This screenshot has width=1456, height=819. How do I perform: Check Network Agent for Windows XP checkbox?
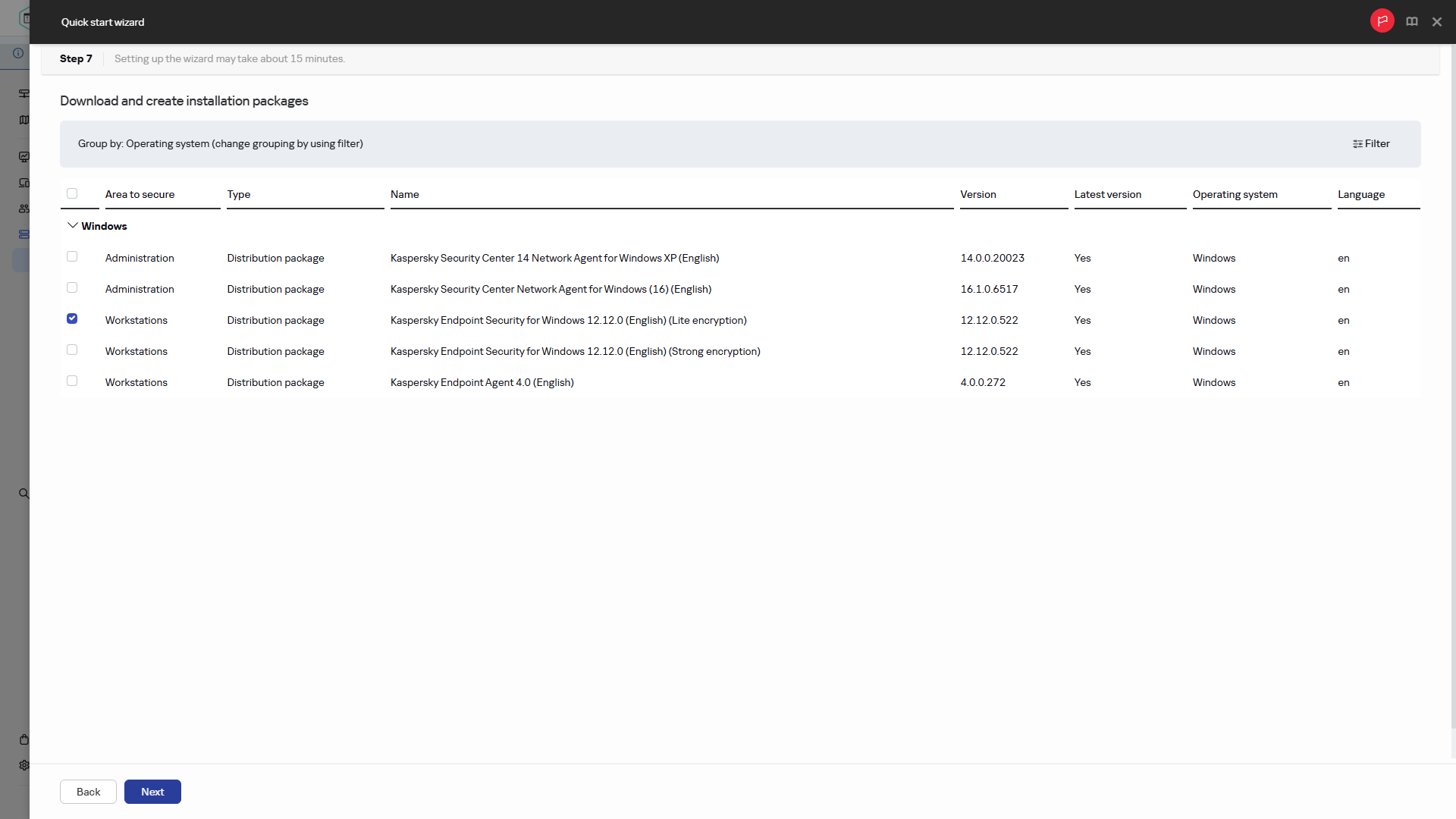point(72,257)
